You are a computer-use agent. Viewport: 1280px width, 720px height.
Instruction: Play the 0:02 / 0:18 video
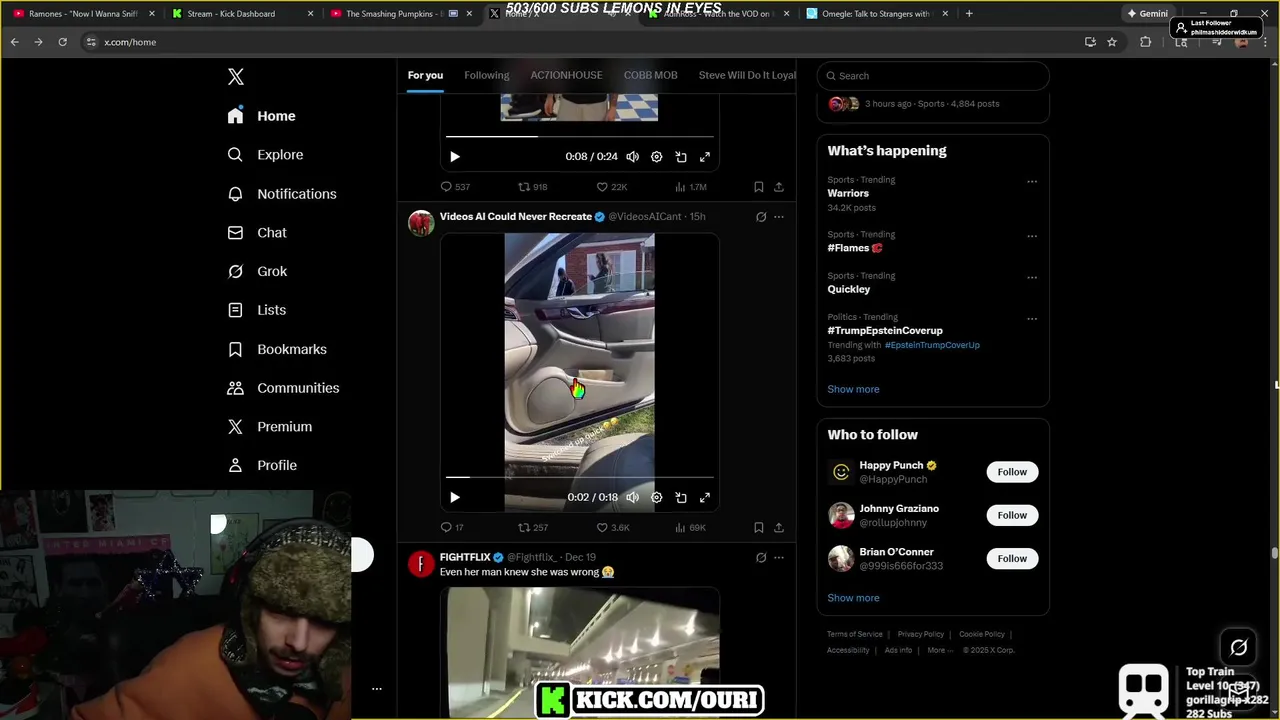[x=455, y=497]
